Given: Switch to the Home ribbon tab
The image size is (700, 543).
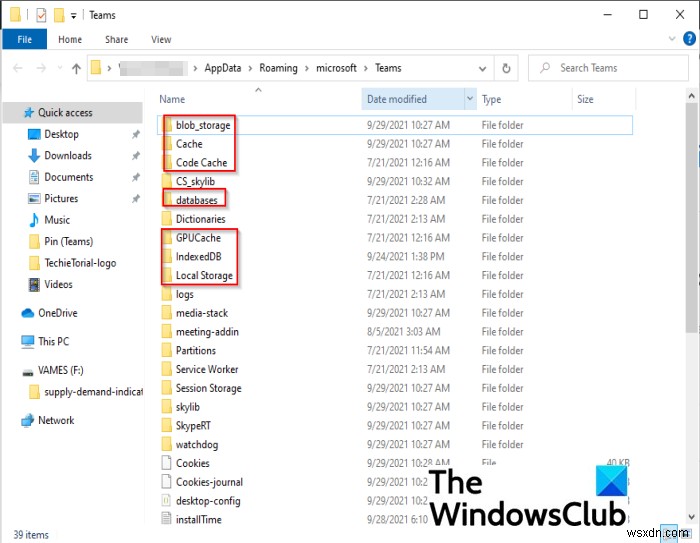Looking at the screenshot, I should point(70,39).
